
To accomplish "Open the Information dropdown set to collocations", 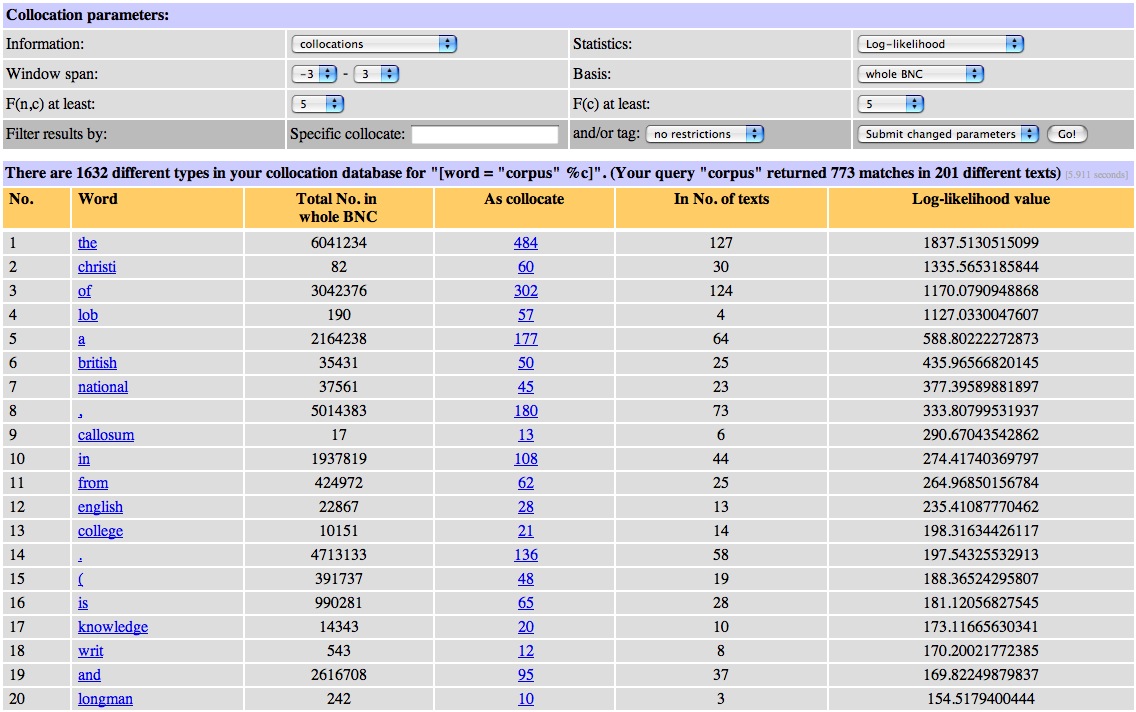I will [x=374, y=44].
